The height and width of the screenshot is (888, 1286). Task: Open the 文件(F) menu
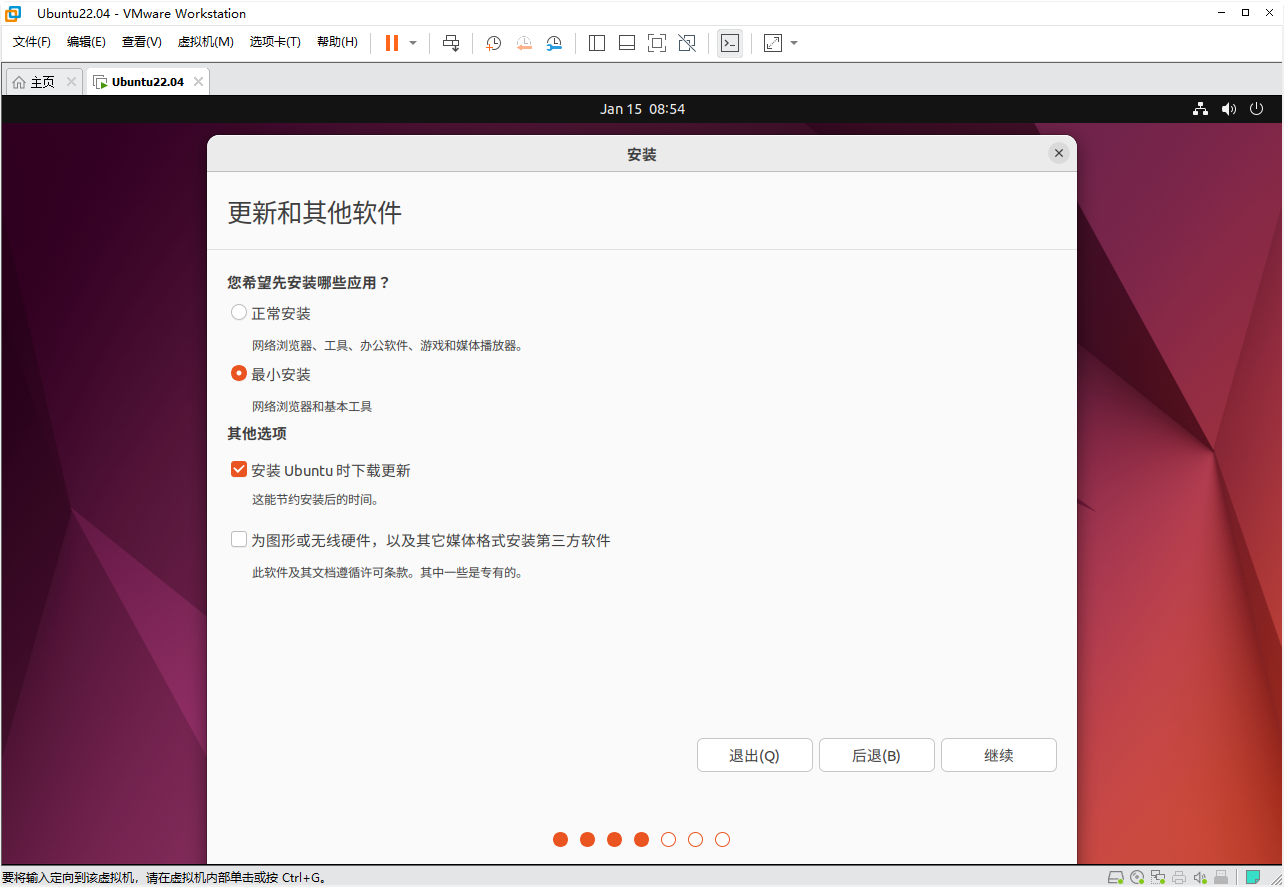point(32,42)
